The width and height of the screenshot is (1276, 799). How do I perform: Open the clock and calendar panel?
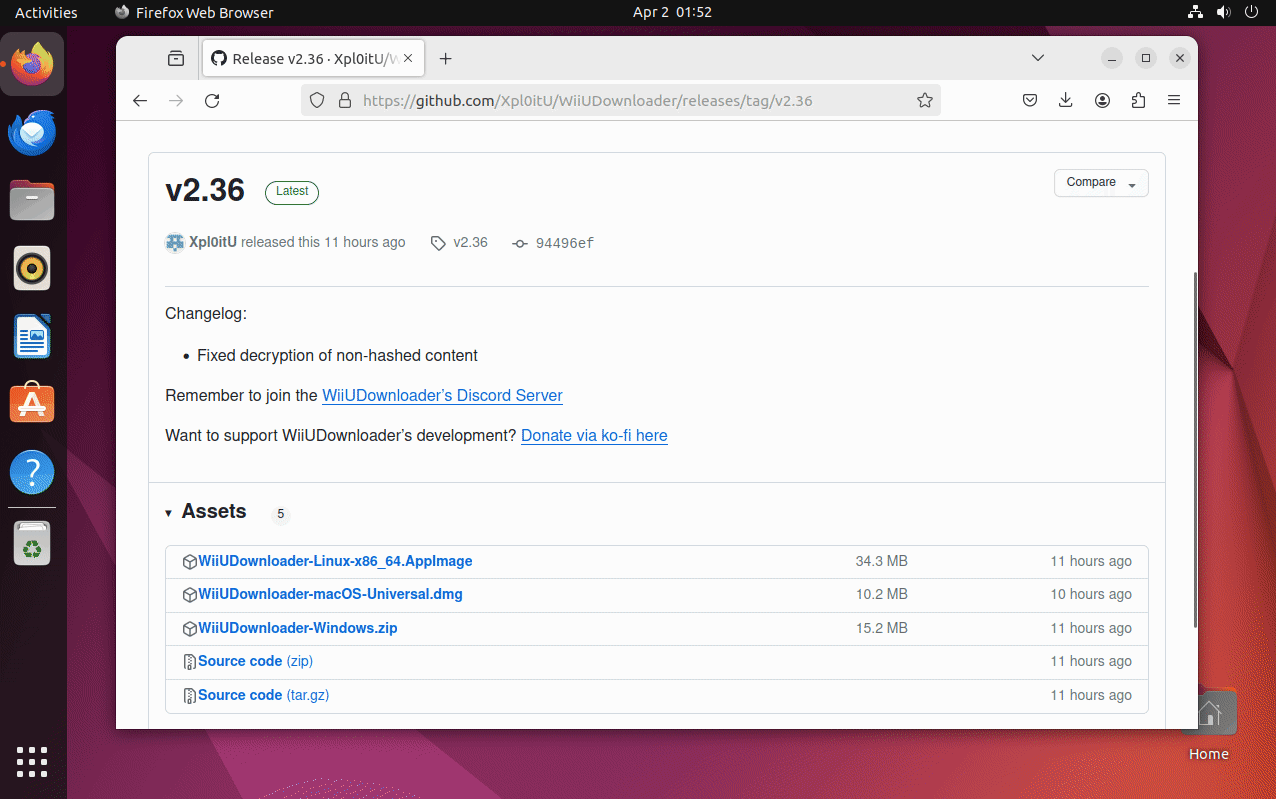[672, 12]
